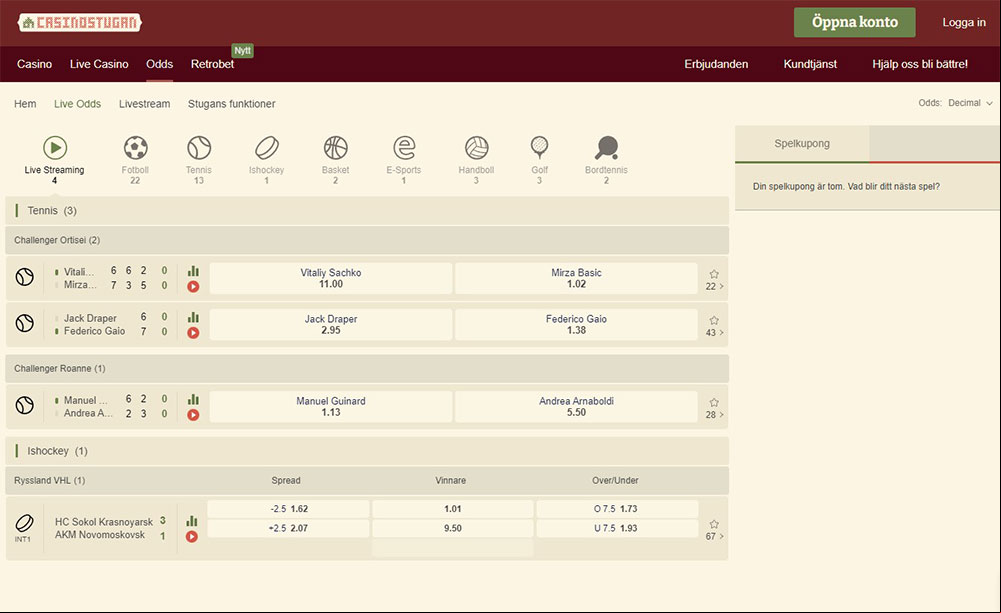Bet on Vitaliy Sachko at 11.00
This screenshot has height=613, width=1001.
click(331, 278)
